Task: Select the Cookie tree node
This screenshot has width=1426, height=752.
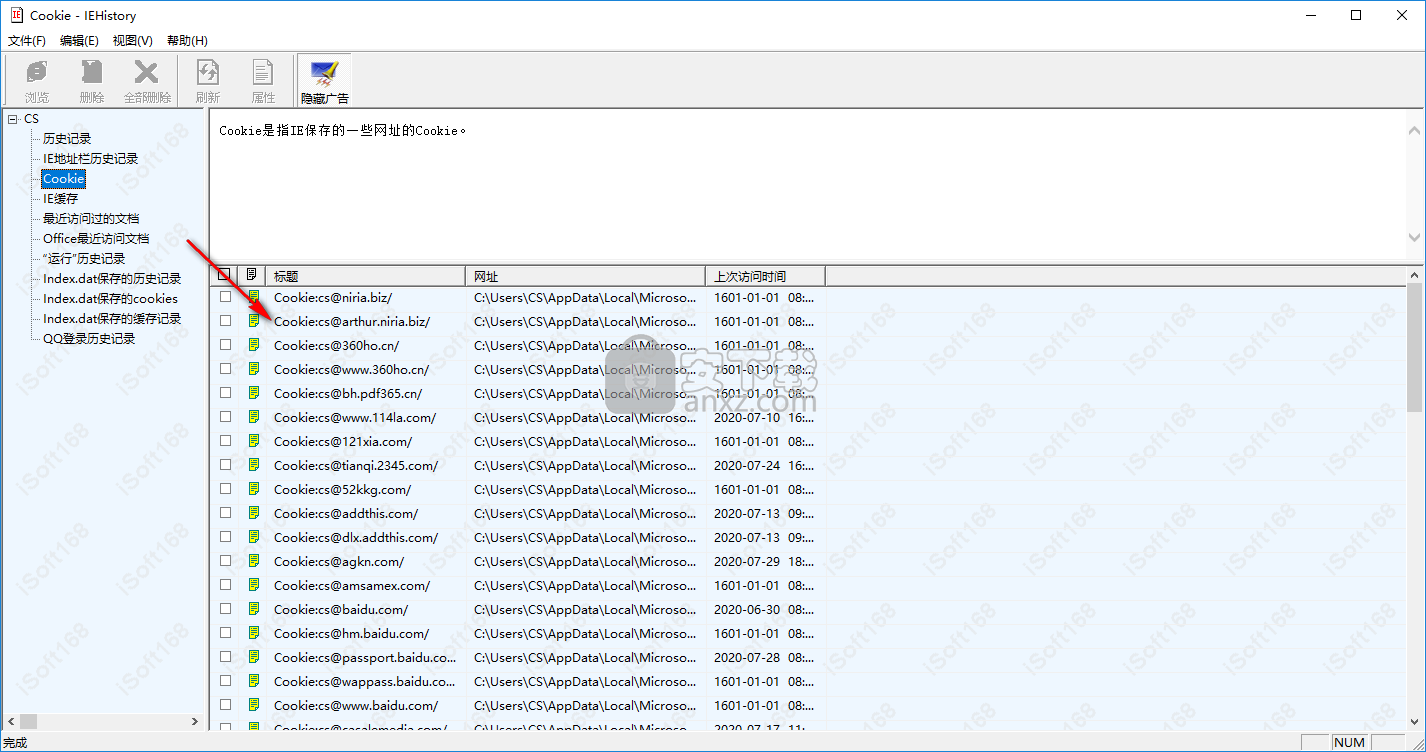Action: click(x=64, y=179)
